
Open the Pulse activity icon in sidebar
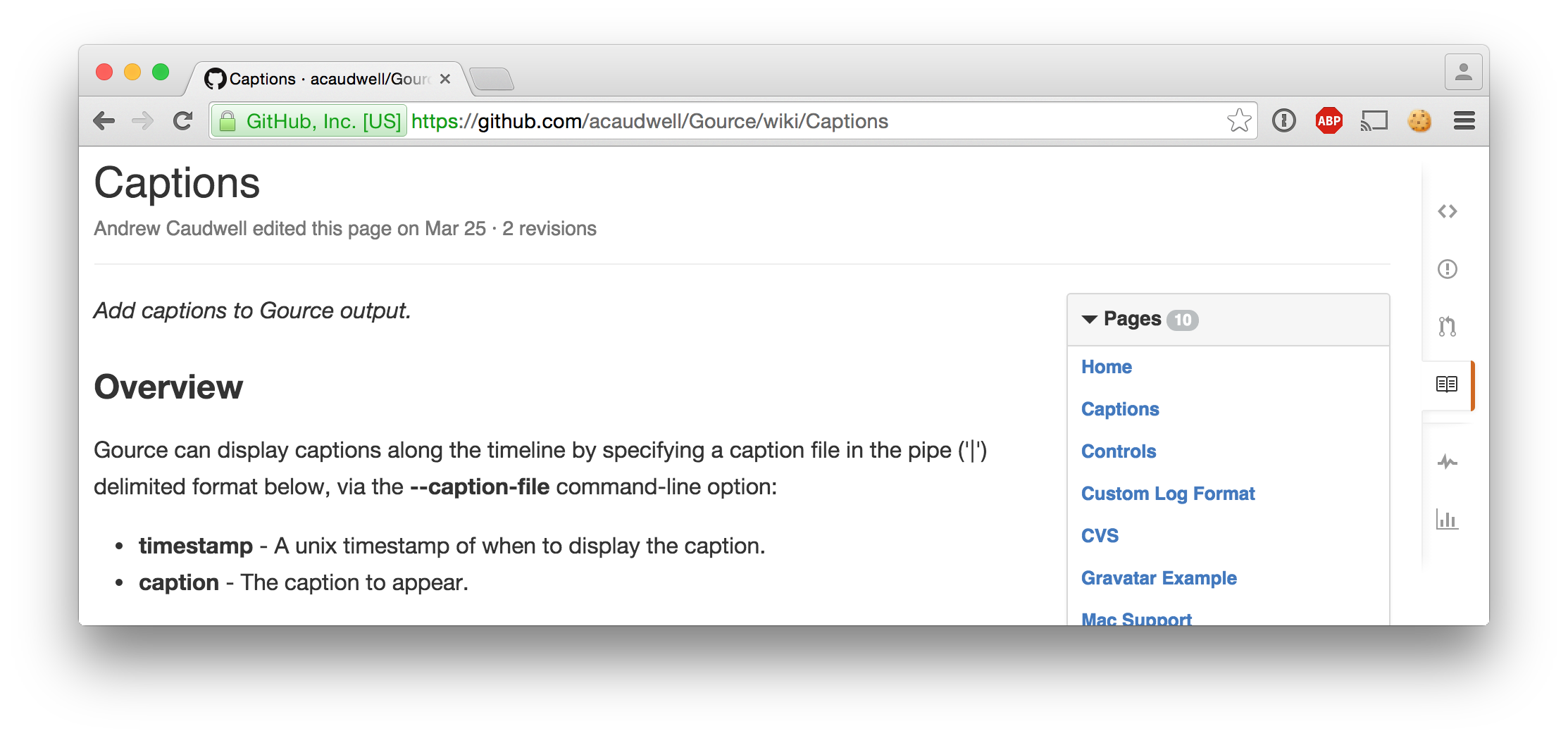(1447, 462)
